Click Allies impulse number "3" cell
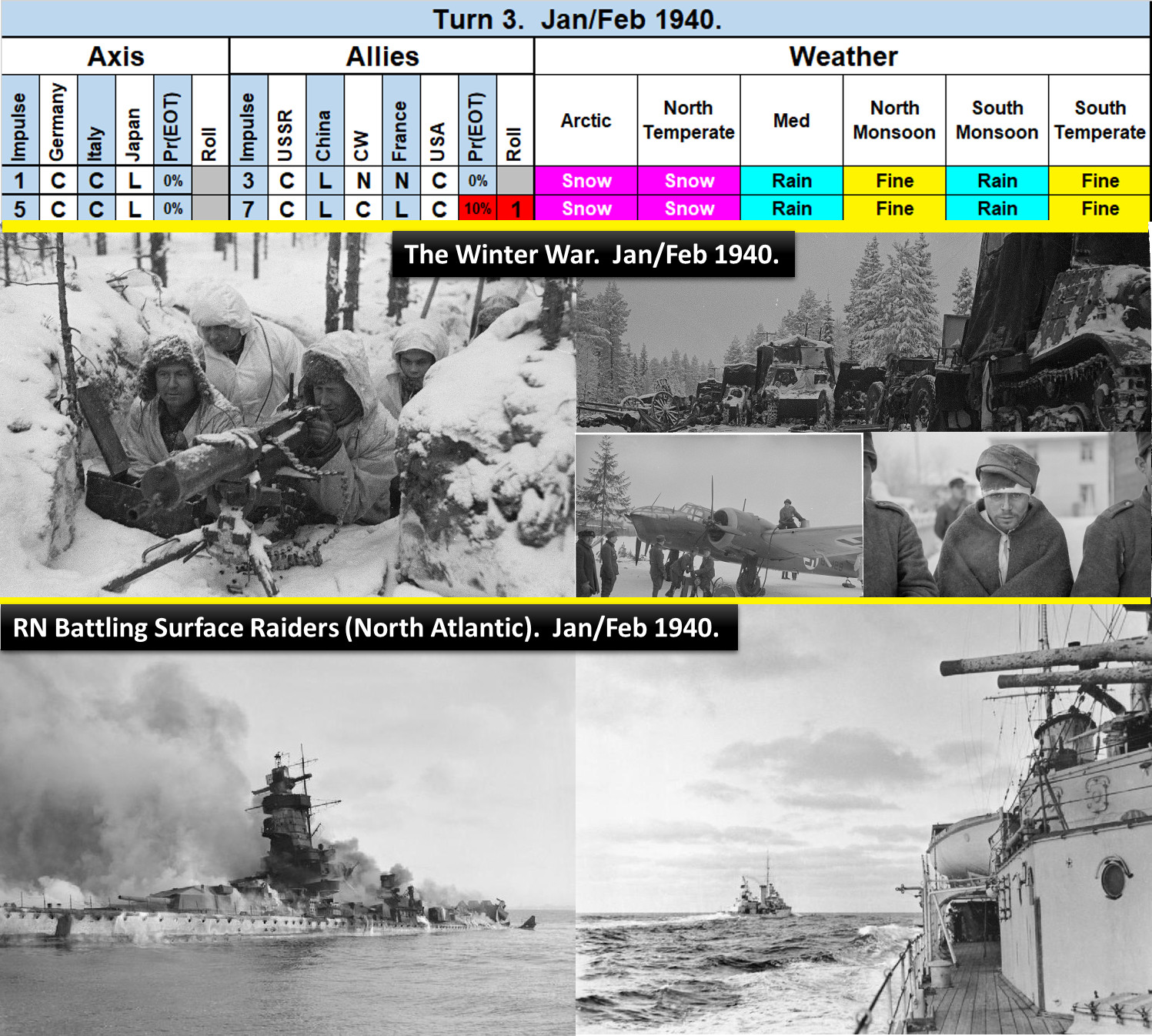 (249, 181)
